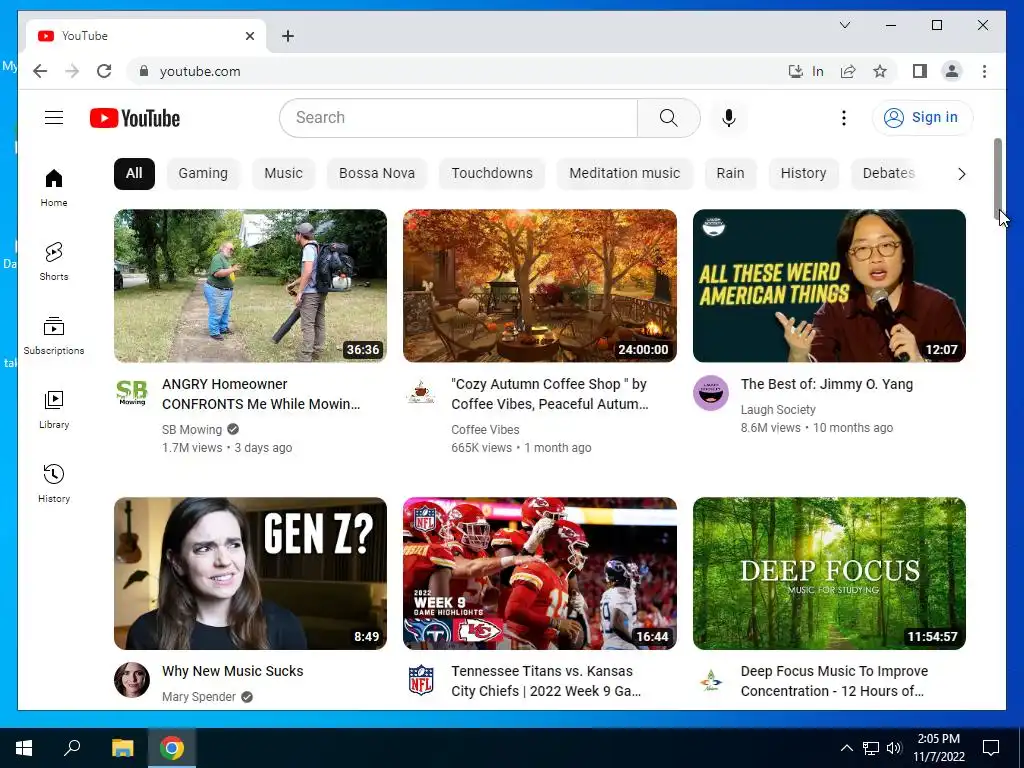Play the ANGRY Homeowner mowing thumbnail
The height and width of the screenshot is (768, 1024).
pyautogui.click(x=250, y=285)
